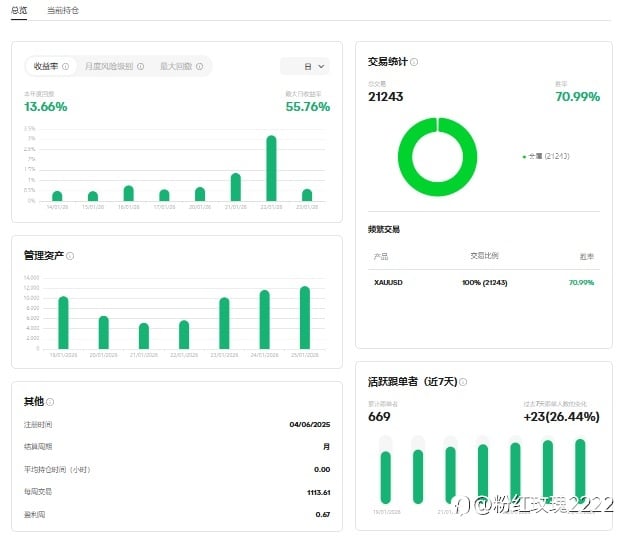Click the info icon next to 管理资产
This screenshot has height=540, width=620.
click(70, 256)
